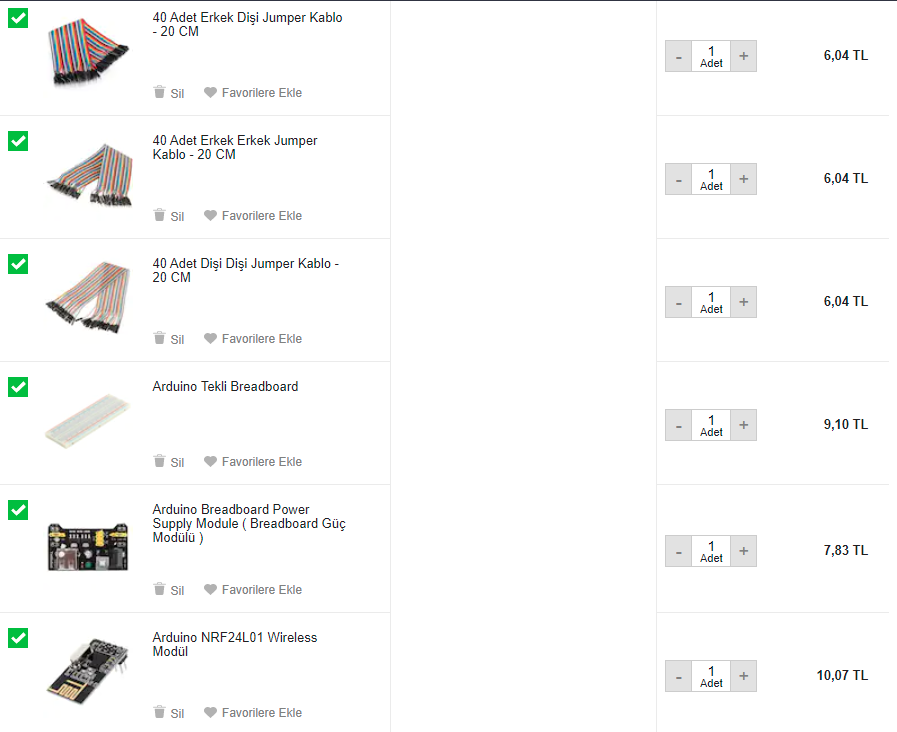
Task: Increase quantity of Erkek Dişi Jumper Kablo
Action: [x=743, y=56]
